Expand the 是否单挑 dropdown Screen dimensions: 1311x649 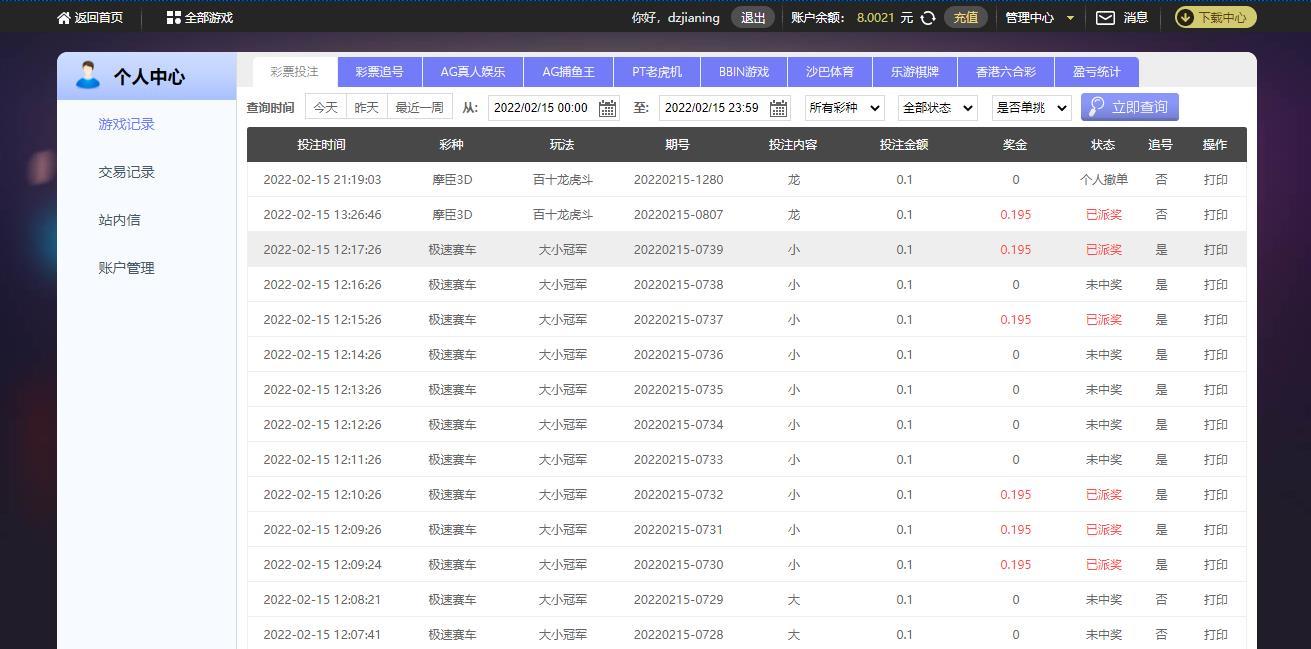click(1031, 108)
